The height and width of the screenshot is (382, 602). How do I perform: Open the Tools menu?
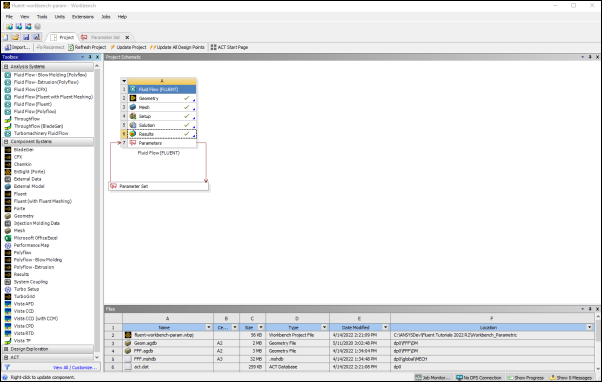tap(42, 17)
